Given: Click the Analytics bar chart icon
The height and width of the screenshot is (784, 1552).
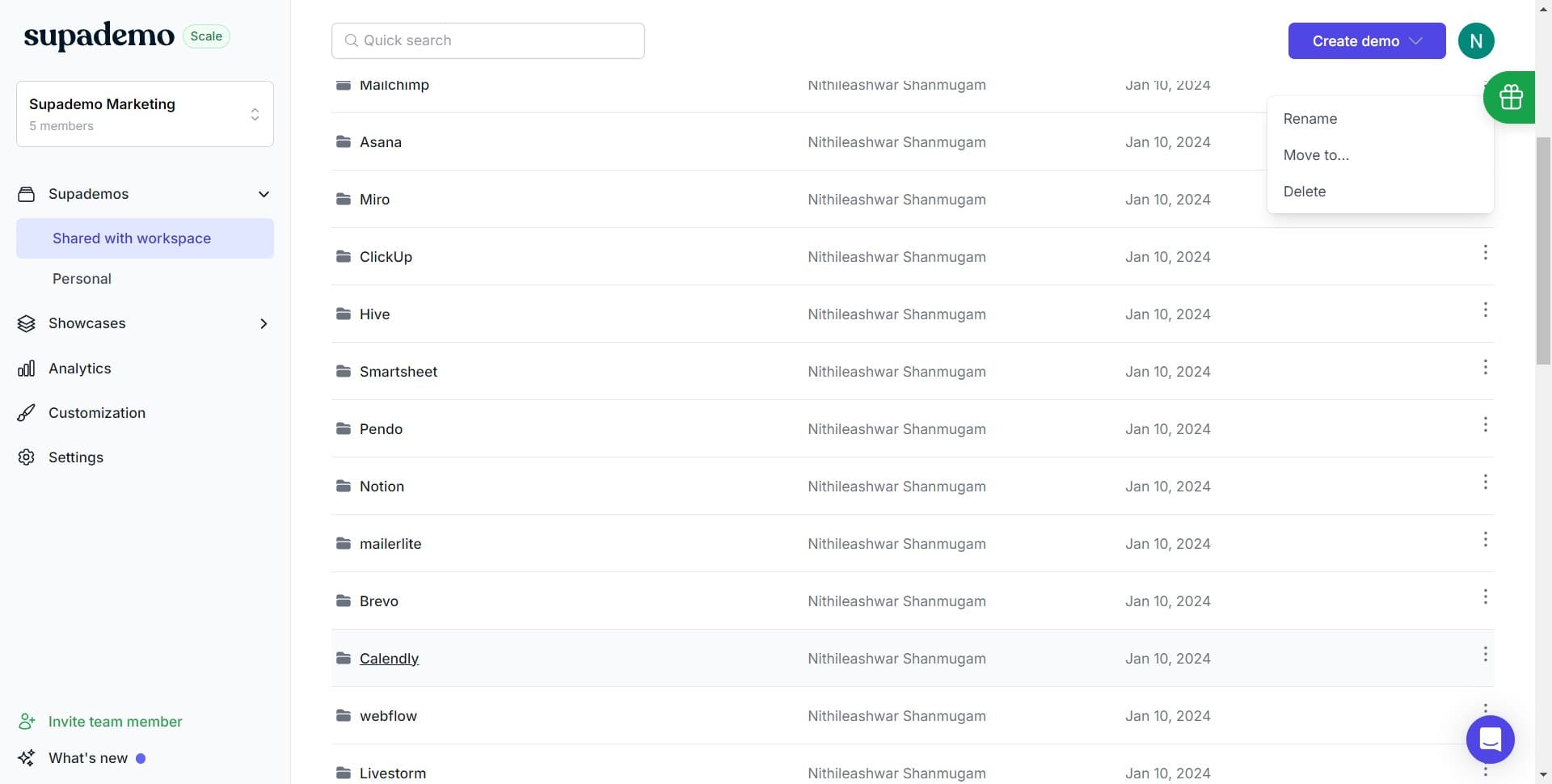Looking at the screenshot, I should click(26, 369).
